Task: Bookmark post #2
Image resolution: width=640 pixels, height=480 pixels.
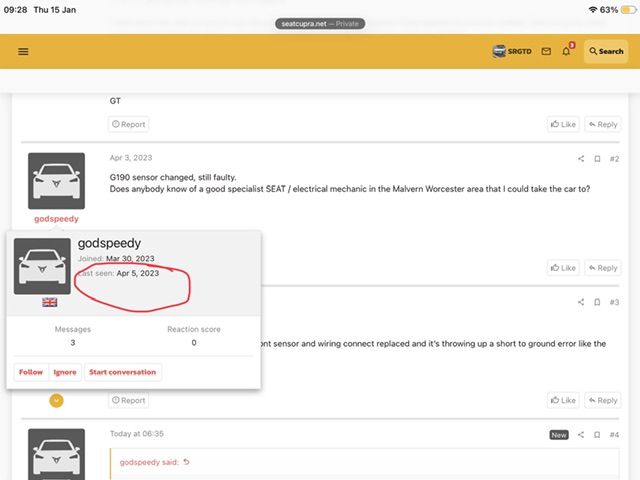Action: (597, 158)
